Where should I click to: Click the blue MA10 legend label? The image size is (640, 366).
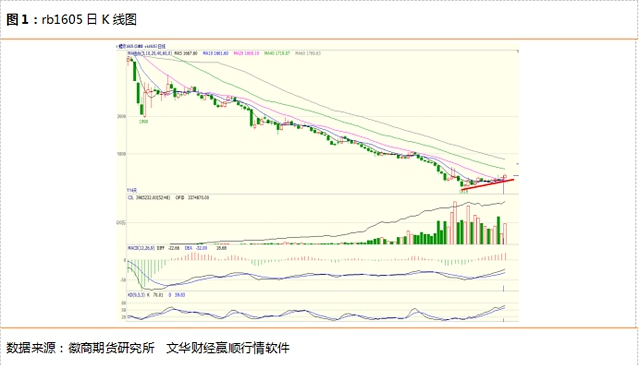216,53
